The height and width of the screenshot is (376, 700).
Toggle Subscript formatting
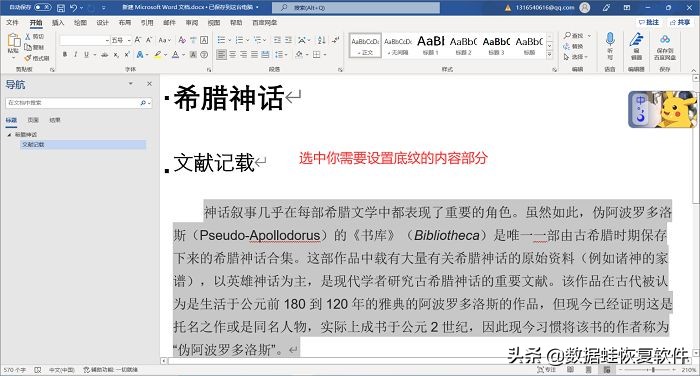coord(116,54)
